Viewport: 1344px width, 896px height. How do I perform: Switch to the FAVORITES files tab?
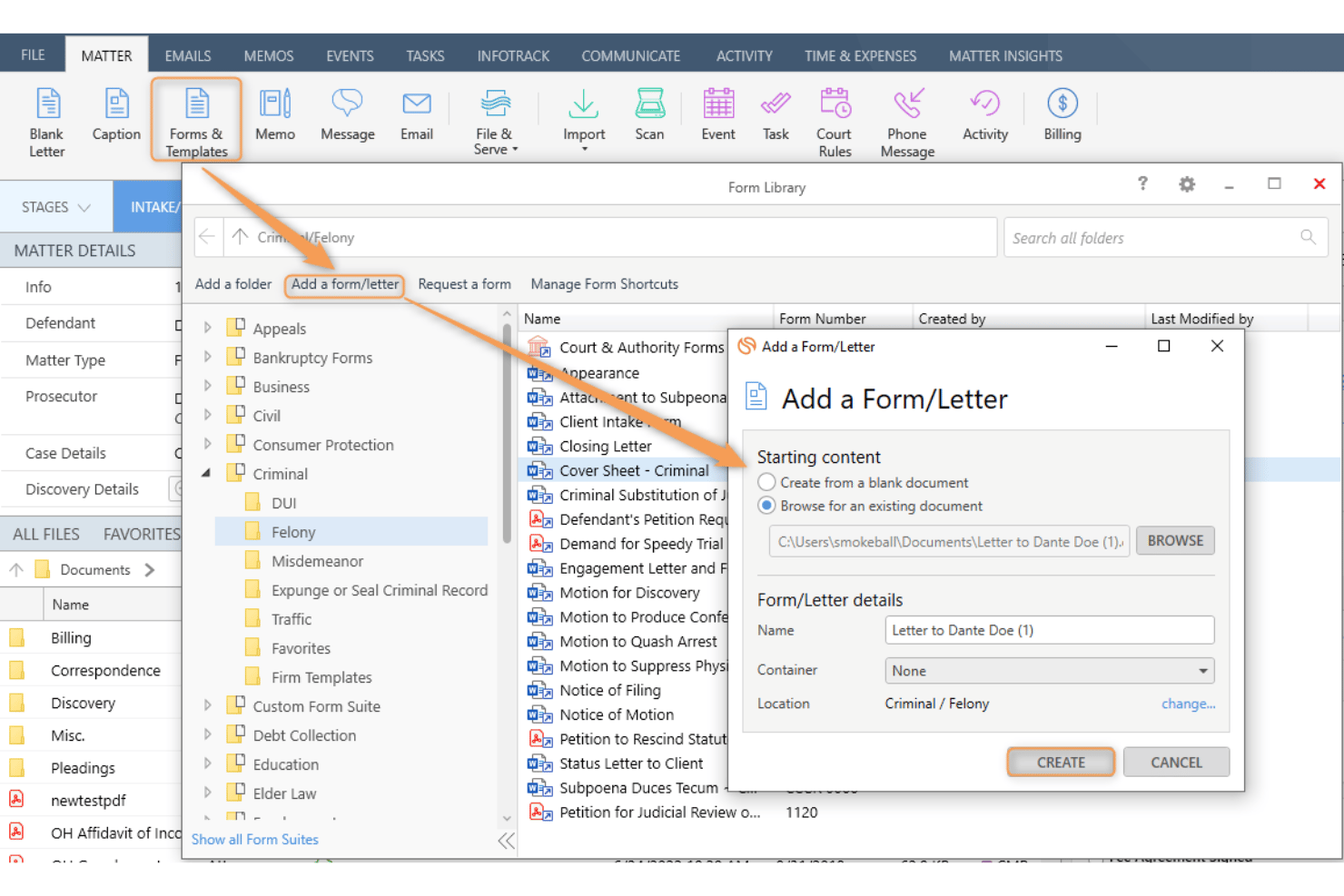(x=143, y=534)
